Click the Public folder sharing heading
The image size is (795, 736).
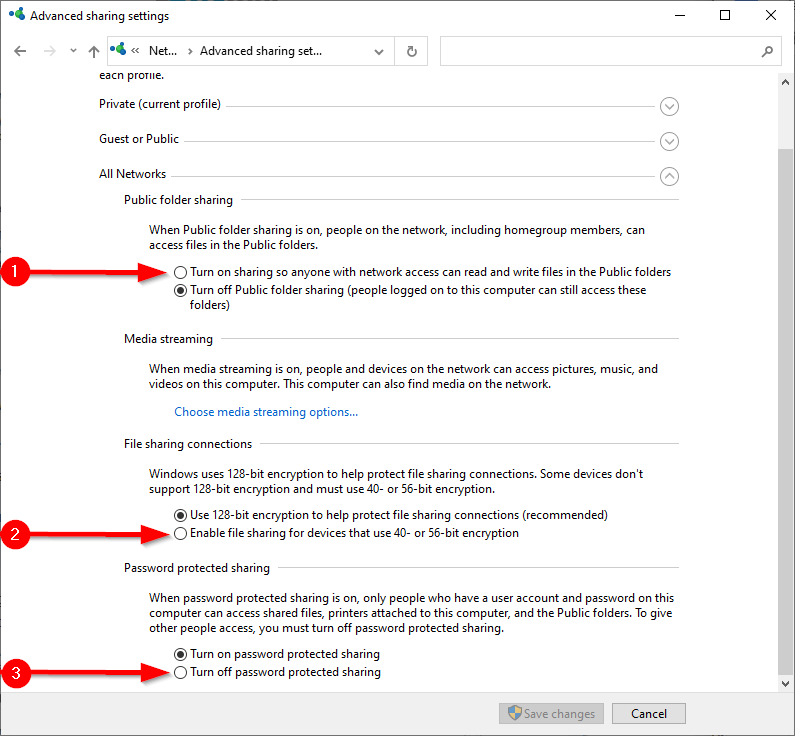pyautogui.click(x=178, y=200)
